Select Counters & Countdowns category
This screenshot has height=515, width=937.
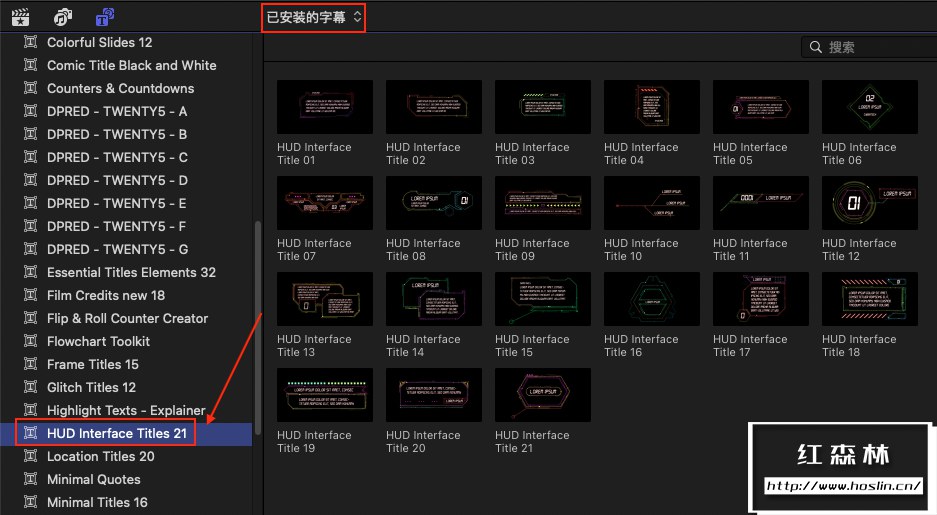click(x=120, y=88)
